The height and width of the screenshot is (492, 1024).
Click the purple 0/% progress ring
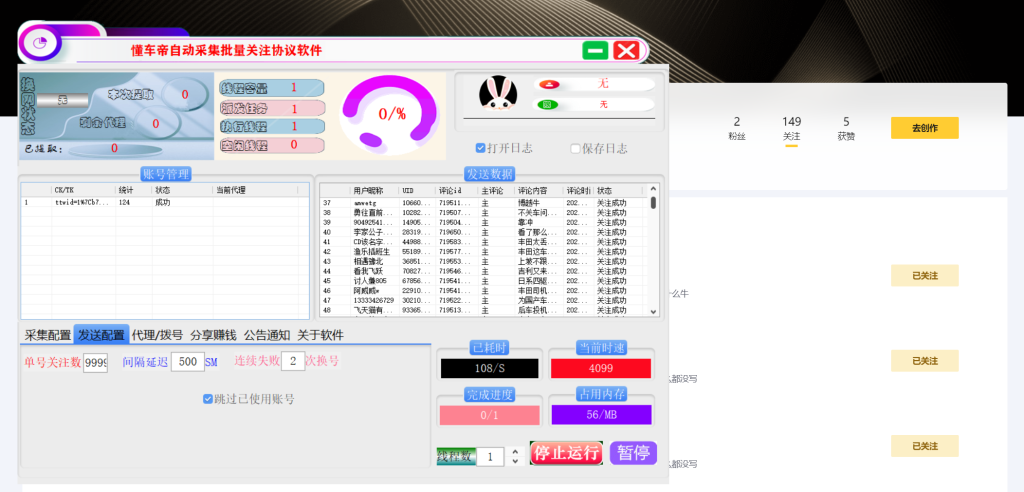pos(391,113)
